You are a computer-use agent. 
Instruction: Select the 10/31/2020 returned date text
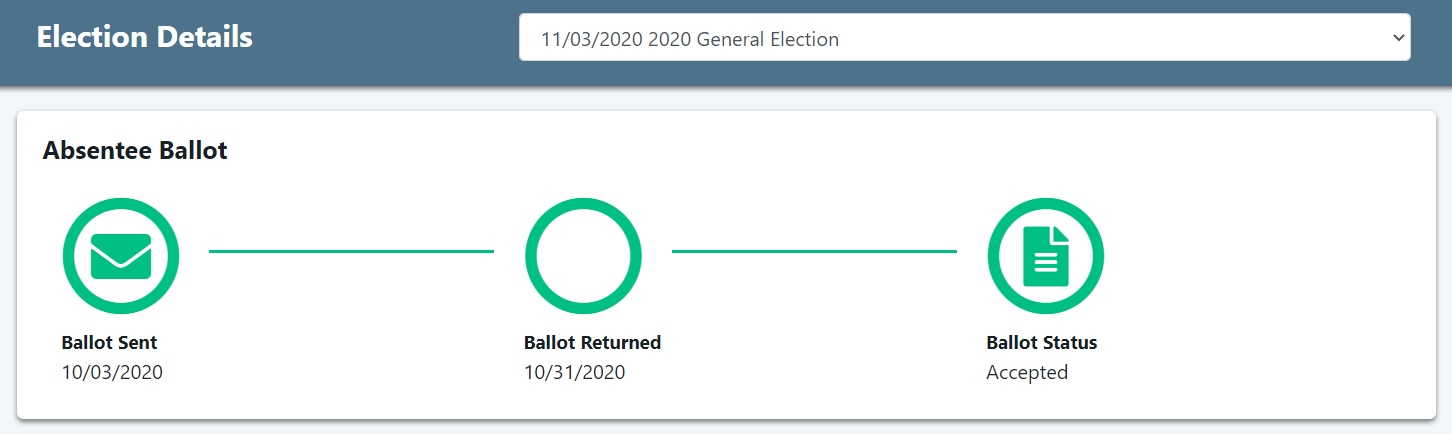[x=574, y=372]
